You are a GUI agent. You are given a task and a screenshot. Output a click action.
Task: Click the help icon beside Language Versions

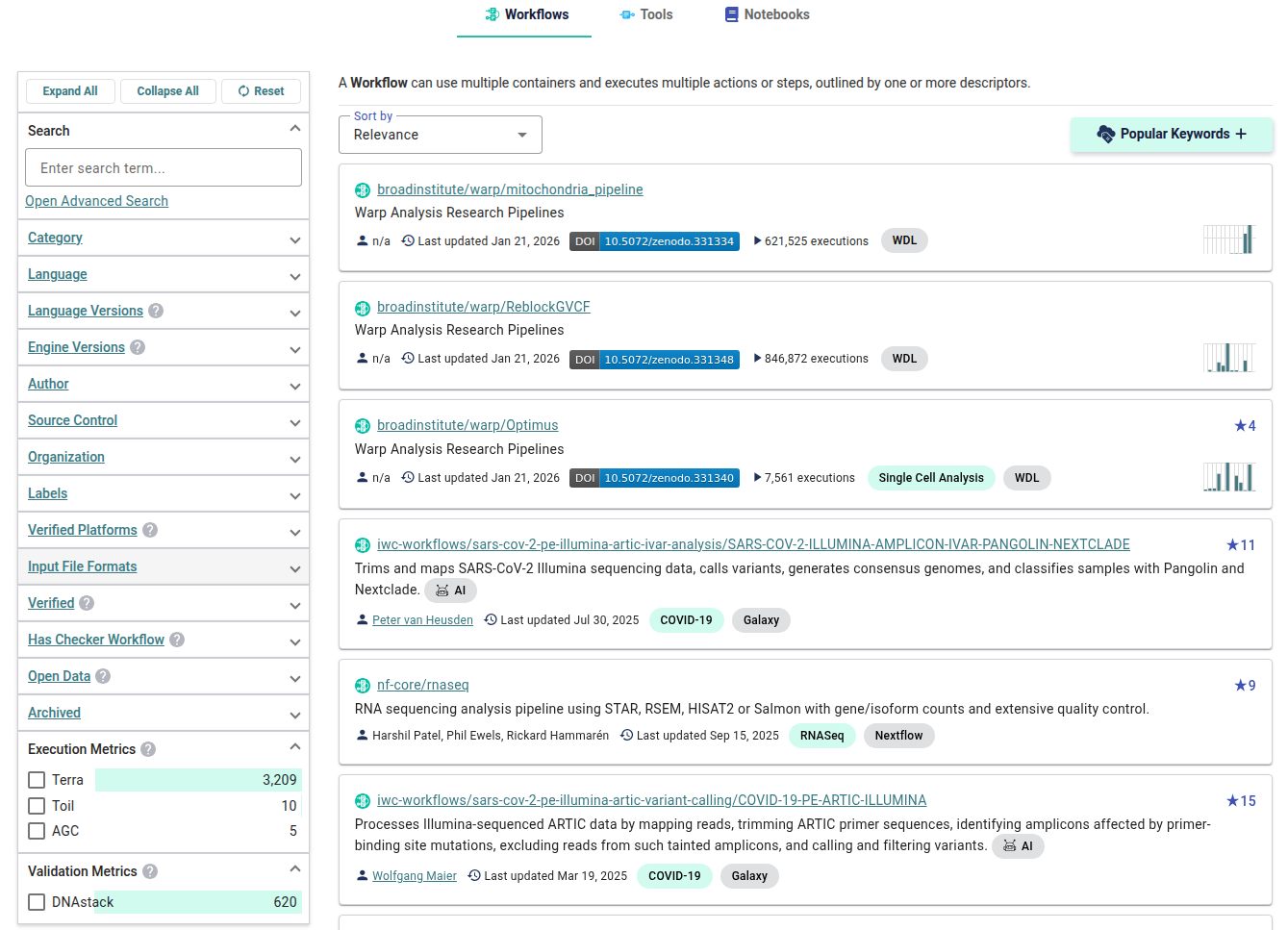coord(156,311)
